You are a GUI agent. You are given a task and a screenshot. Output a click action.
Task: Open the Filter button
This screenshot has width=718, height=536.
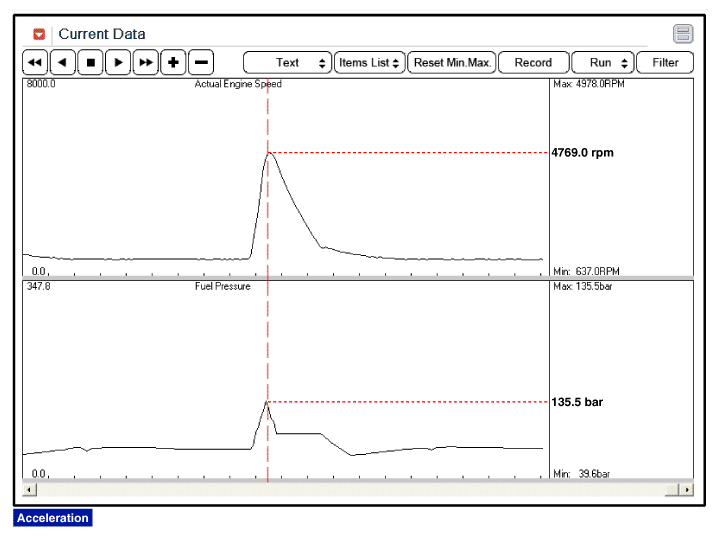[665, 62]
